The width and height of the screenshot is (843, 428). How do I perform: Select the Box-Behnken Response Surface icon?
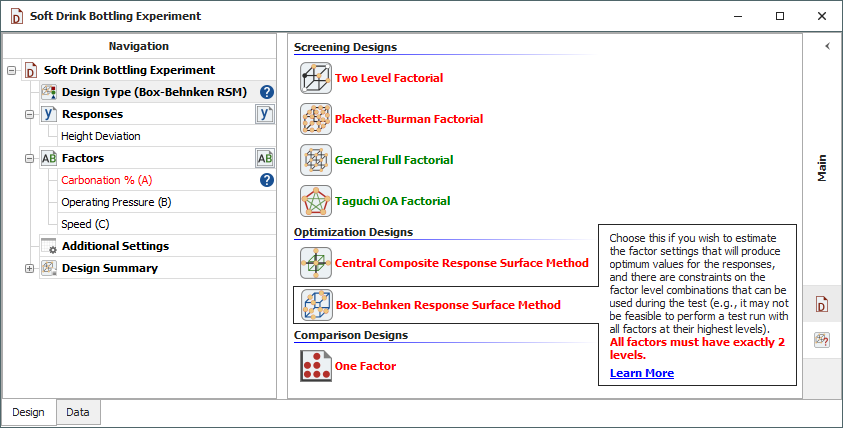tap(316, 305)
